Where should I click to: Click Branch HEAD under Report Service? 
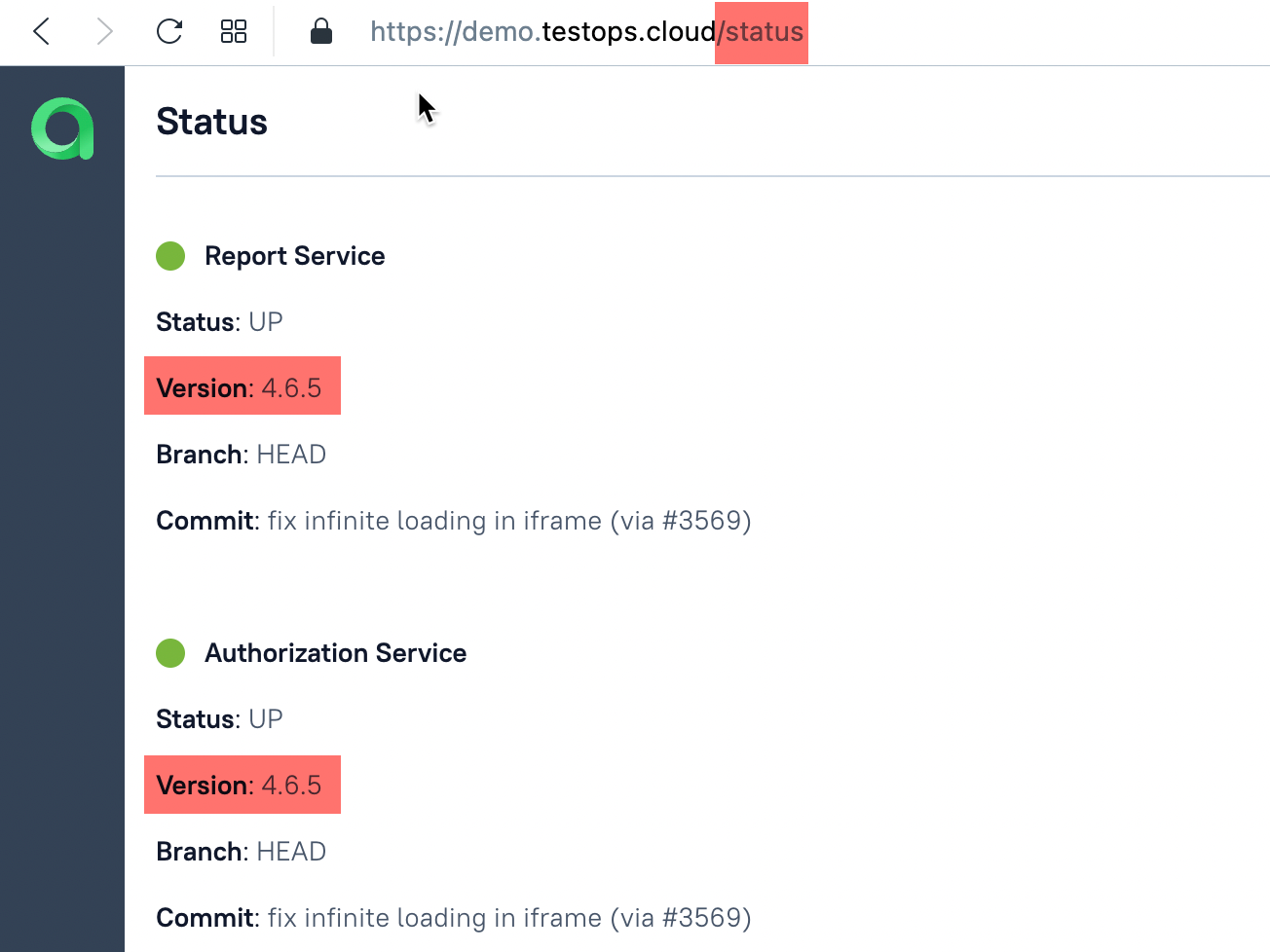[241, 455]
